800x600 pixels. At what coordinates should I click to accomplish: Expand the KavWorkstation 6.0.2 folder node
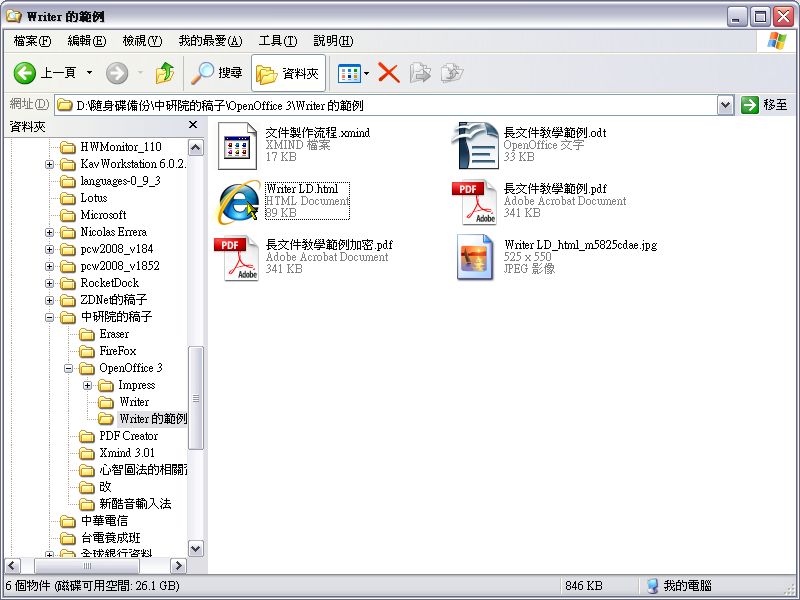coord(49,164)
